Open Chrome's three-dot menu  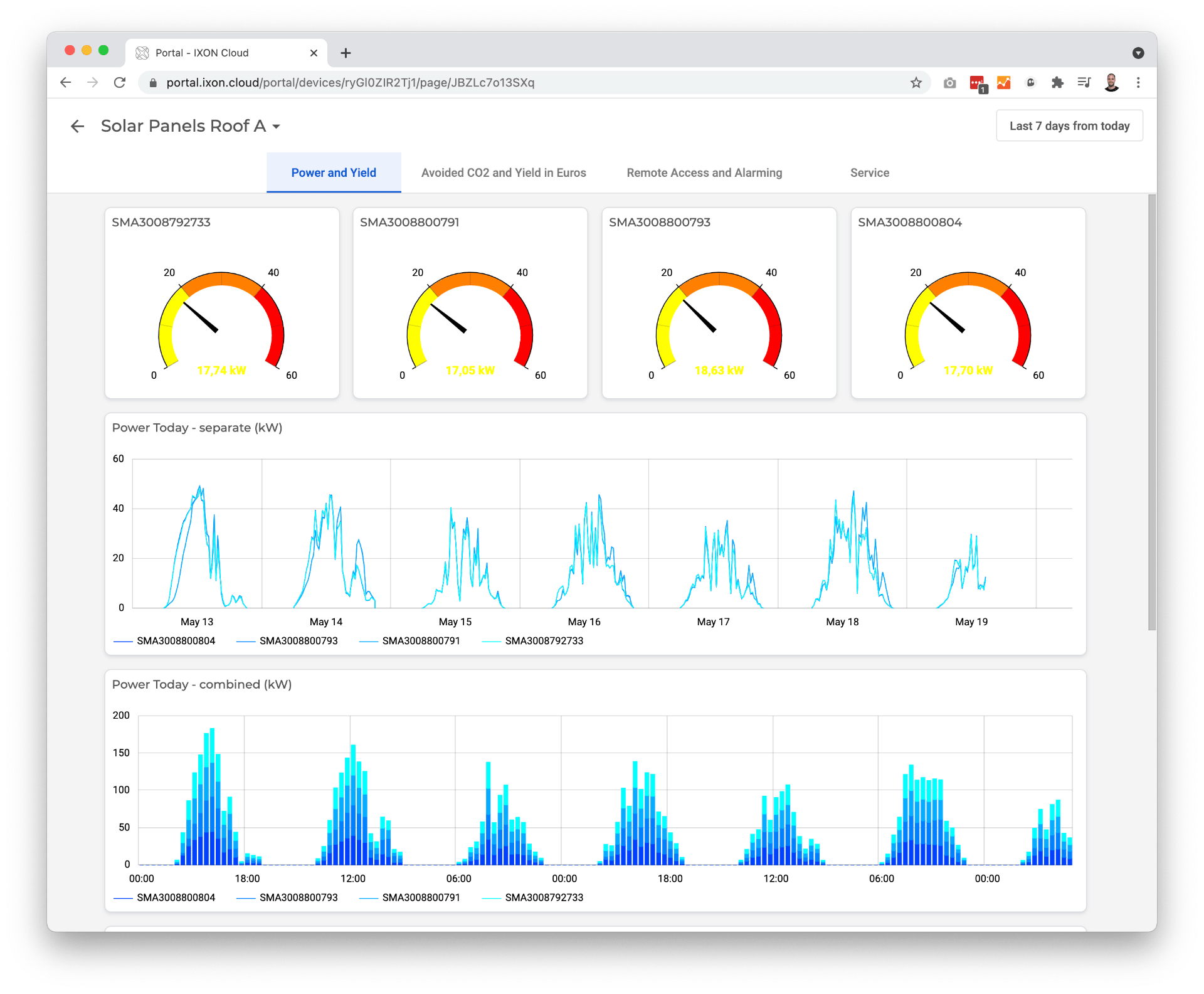1138,82
